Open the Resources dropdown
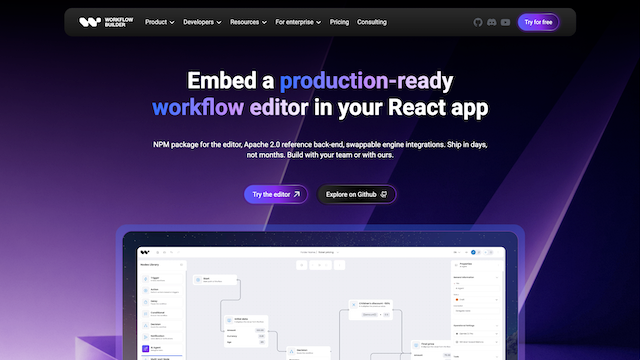 click(248, 22)
